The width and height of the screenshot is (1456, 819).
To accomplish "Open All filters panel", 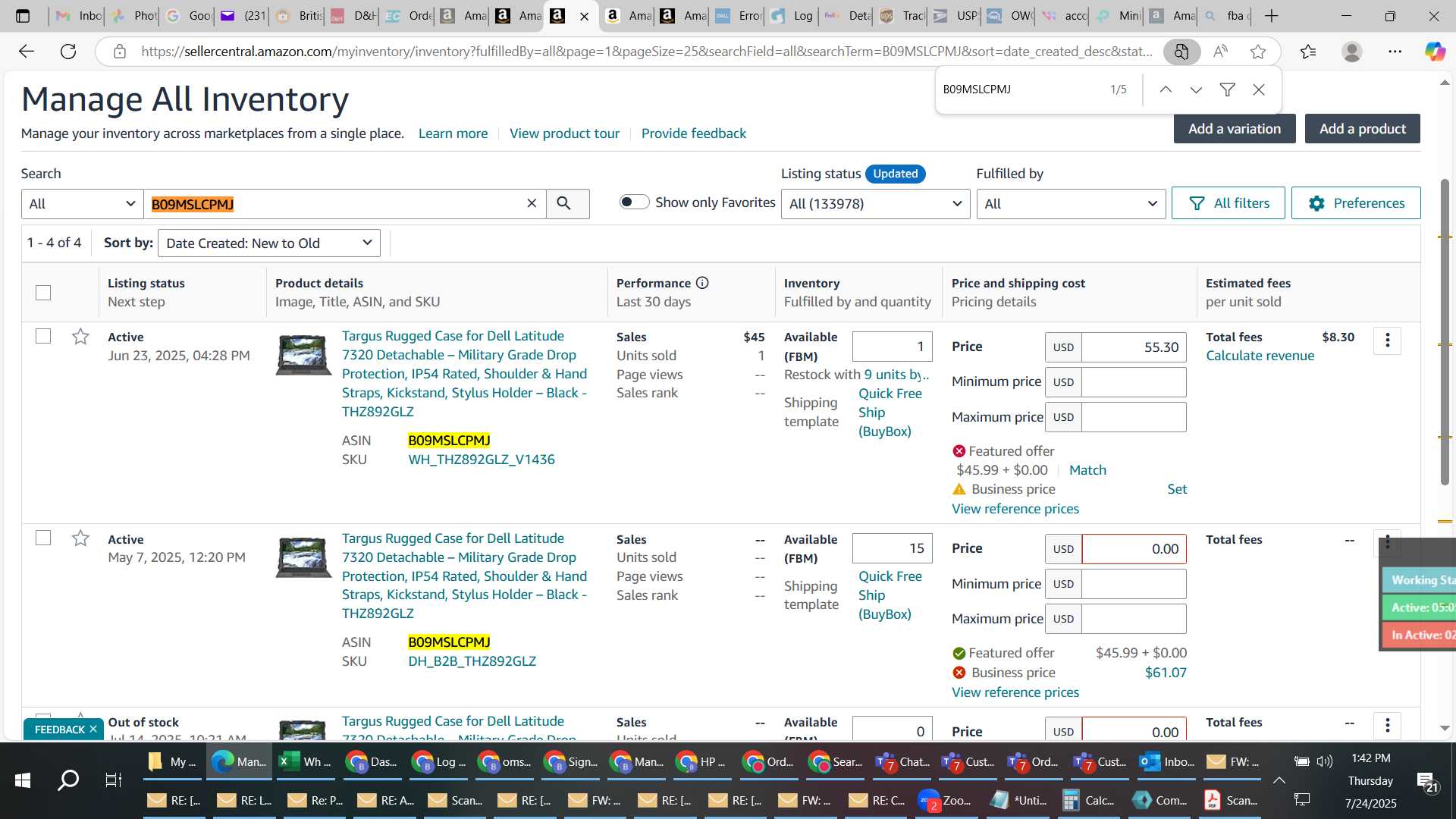I will 1228,203.
